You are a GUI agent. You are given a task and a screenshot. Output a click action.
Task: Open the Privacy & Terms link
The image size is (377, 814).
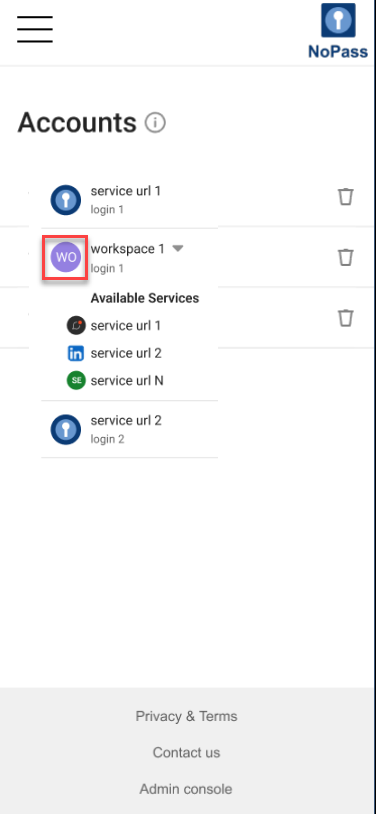pyautogui.click(x=186, y=716)
